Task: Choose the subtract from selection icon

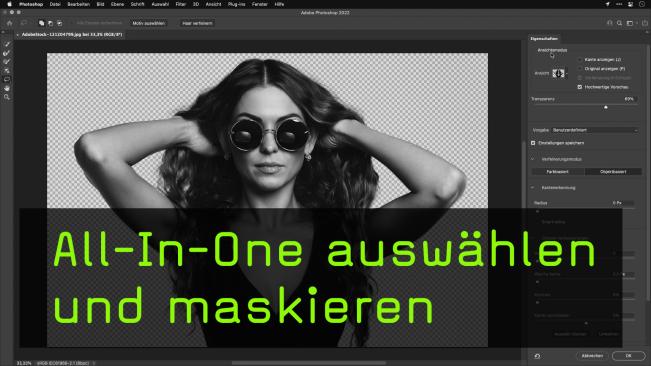Action: [x=60, y=23]
